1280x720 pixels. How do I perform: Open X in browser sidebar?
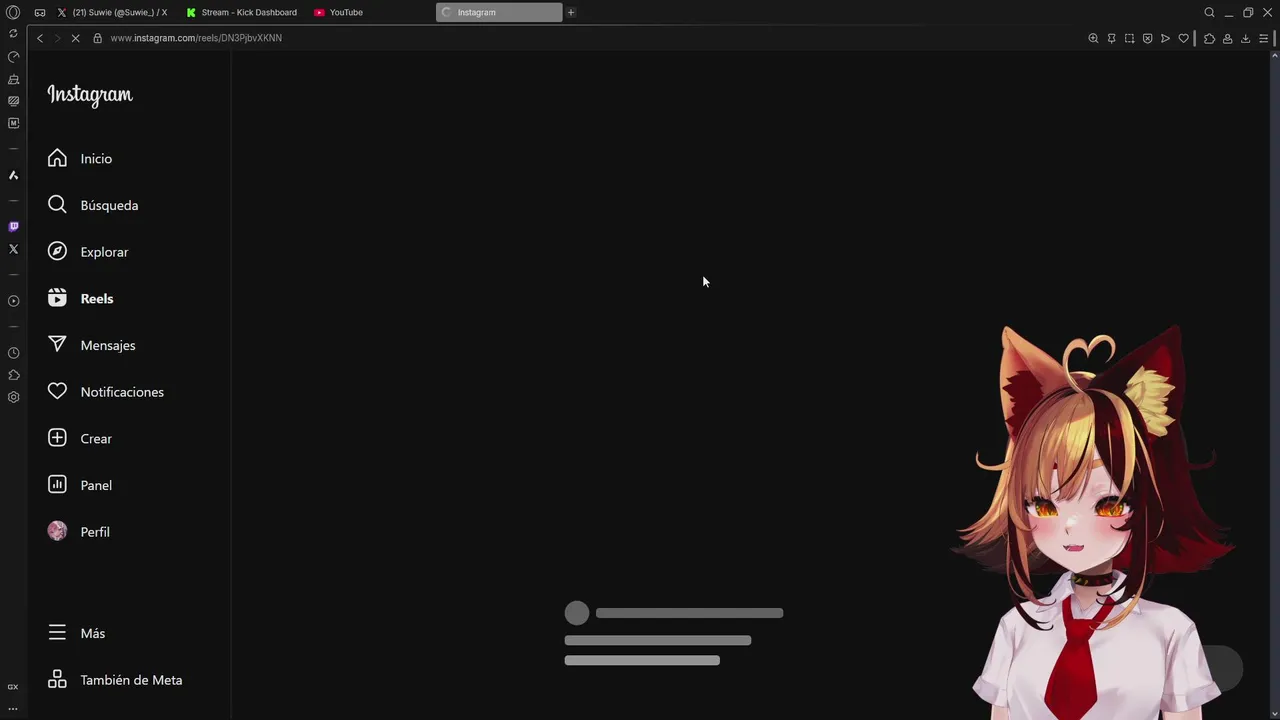(x=13, y=249)
